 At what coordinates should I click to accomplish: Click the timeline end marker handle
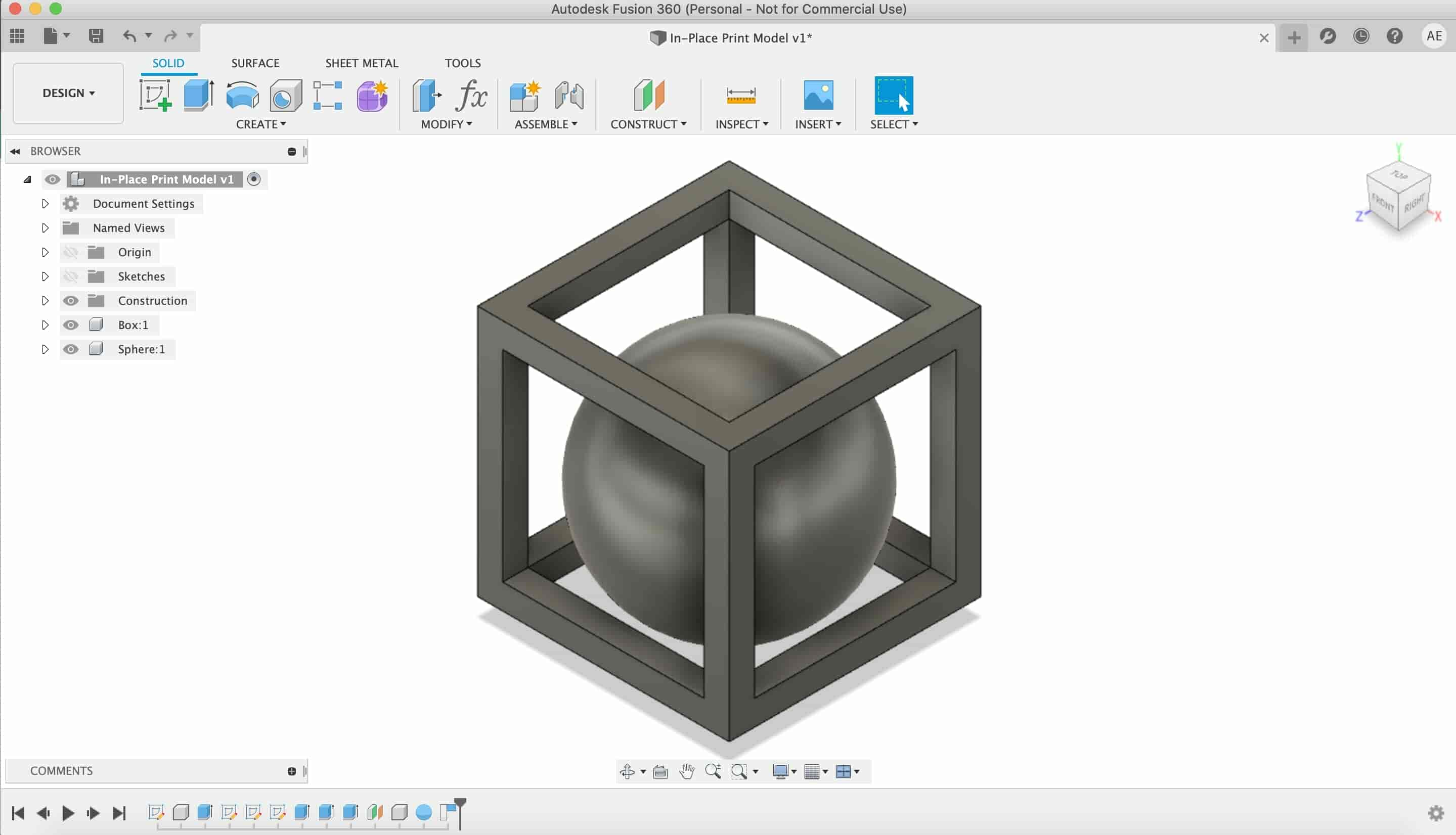(x=460, y=813)
